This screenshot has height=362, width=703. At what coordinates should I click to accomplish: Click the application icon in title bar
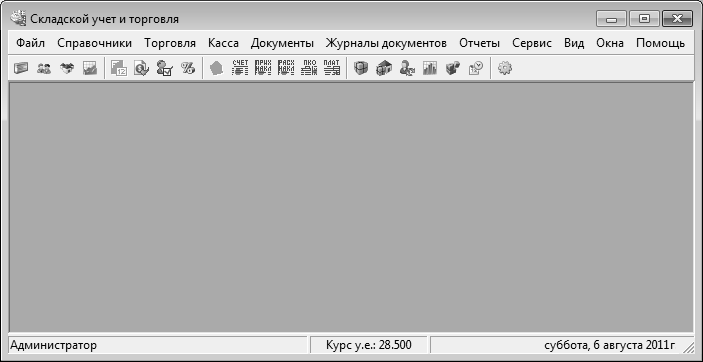18,19
